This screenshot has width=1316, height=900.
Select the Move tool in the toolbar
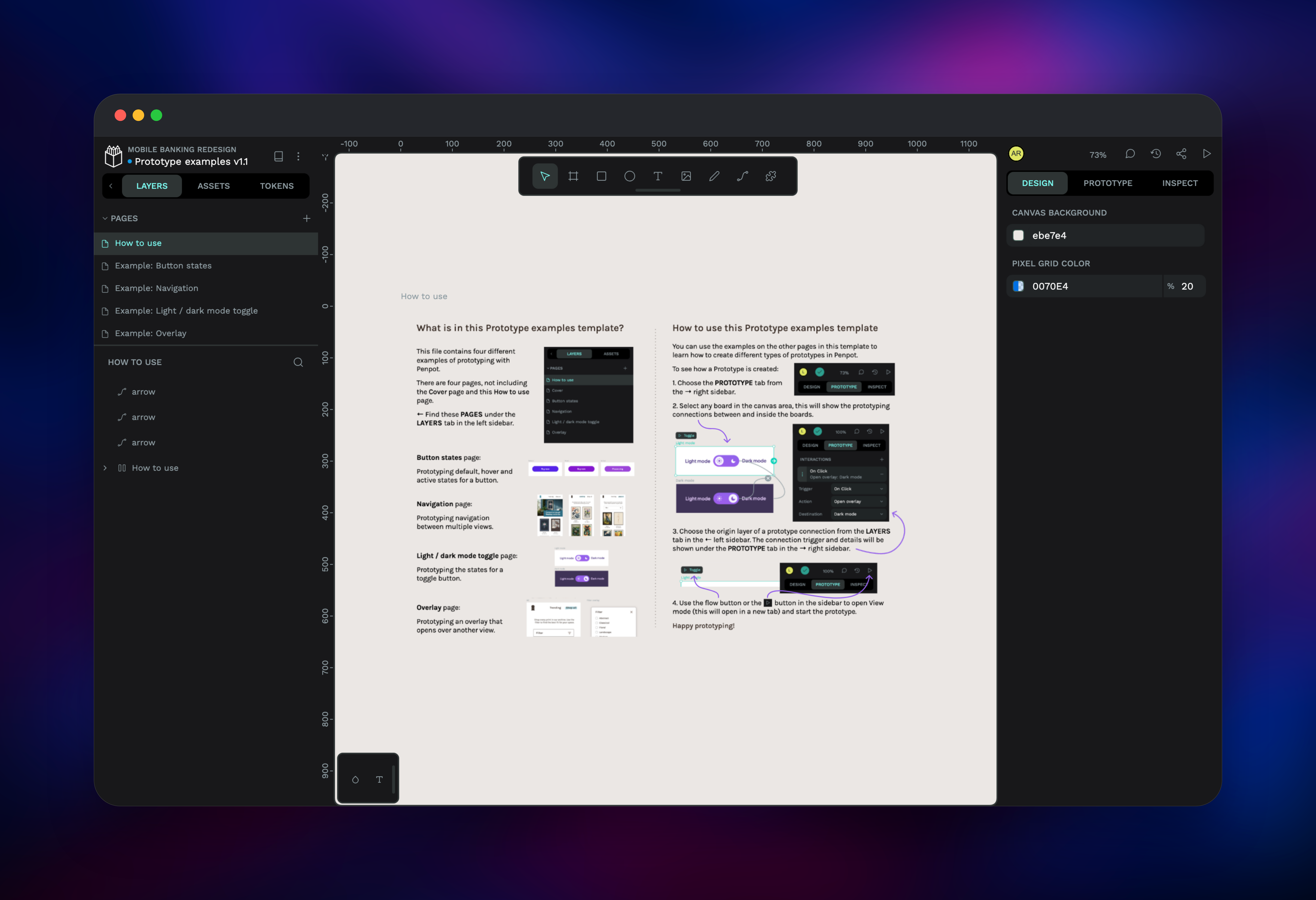tap(545, 176)
